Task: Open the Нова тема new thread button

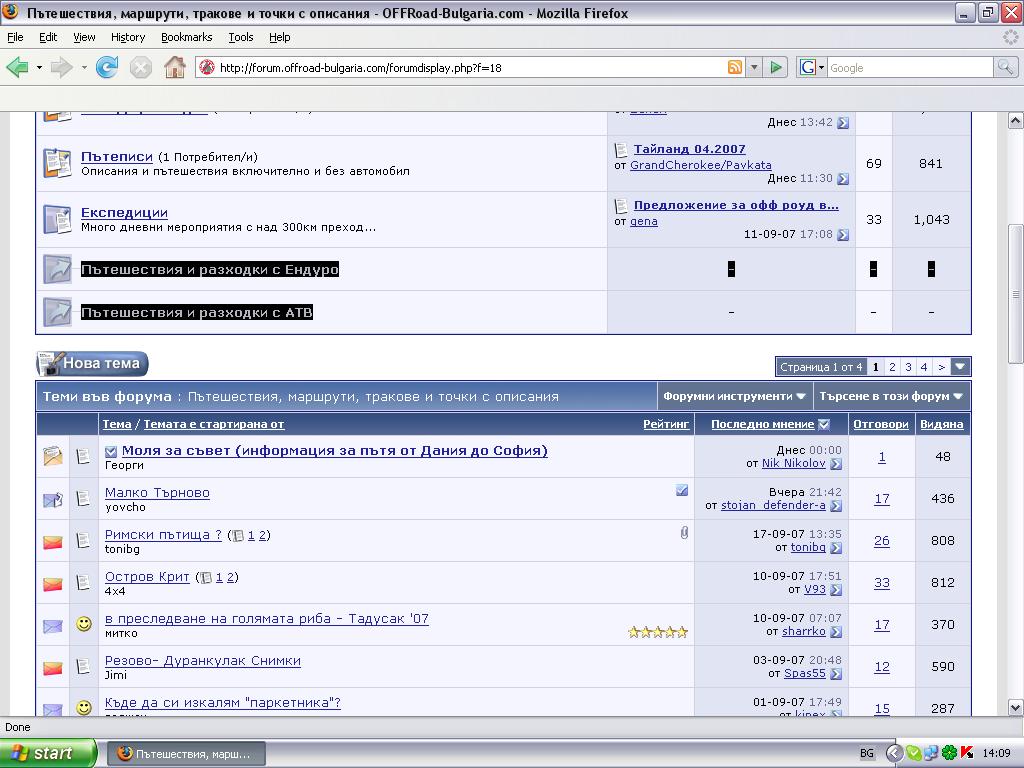Action: pyautogui.click(x=92, y=364)
